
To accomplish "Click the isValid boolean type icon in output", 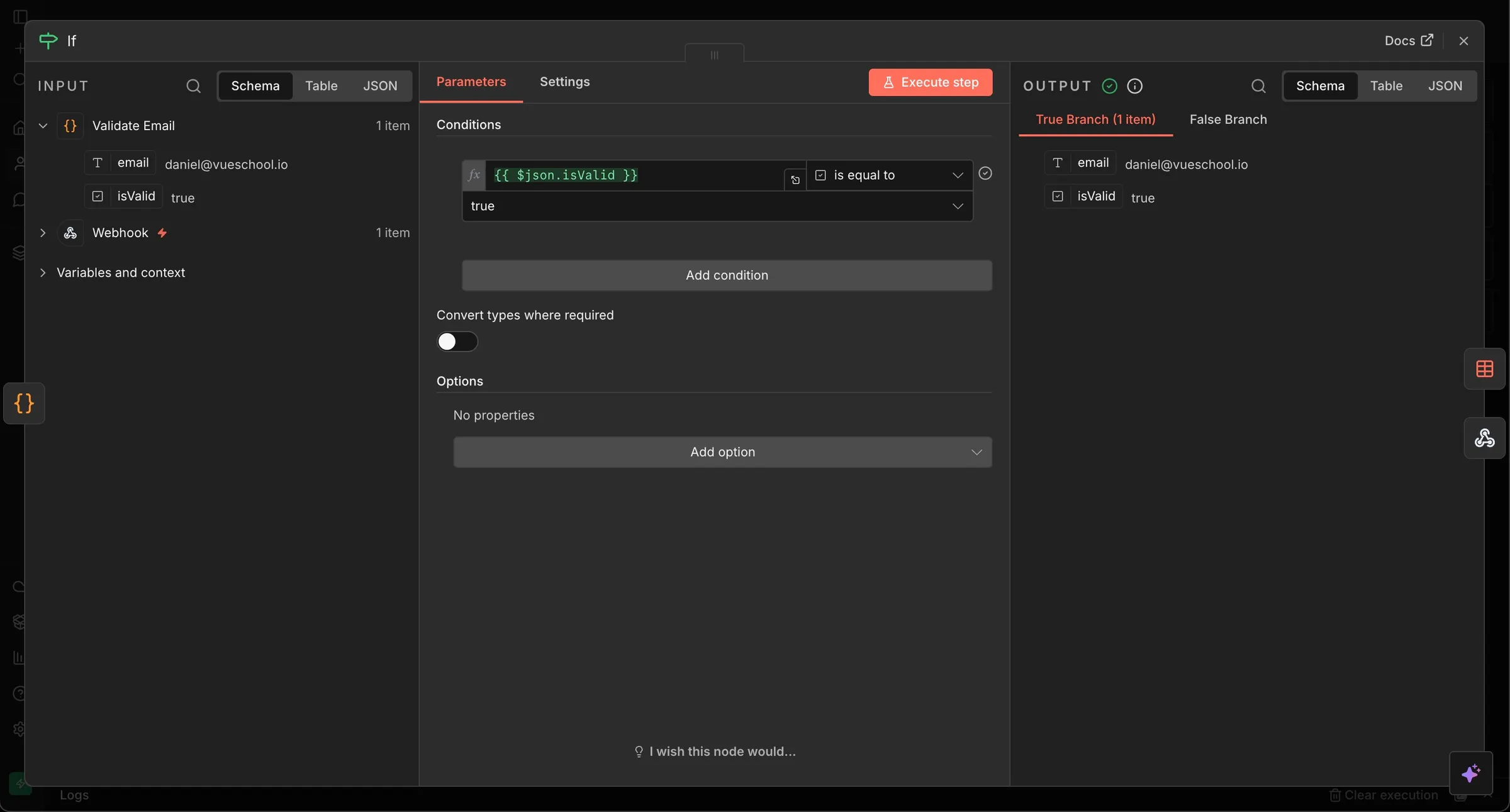I will coord(1058,196).
